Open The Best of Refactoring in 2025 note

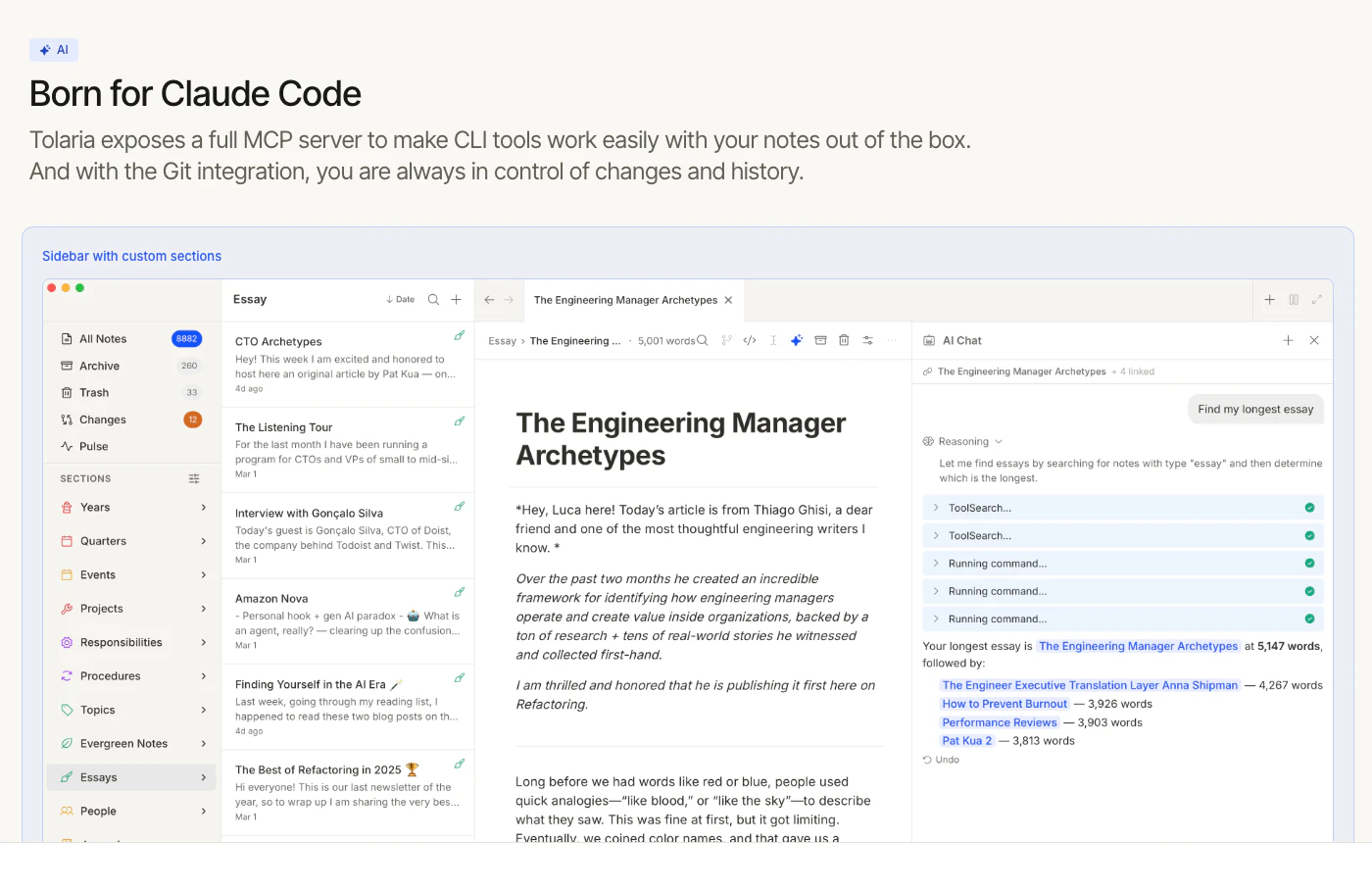coord(348,792)
